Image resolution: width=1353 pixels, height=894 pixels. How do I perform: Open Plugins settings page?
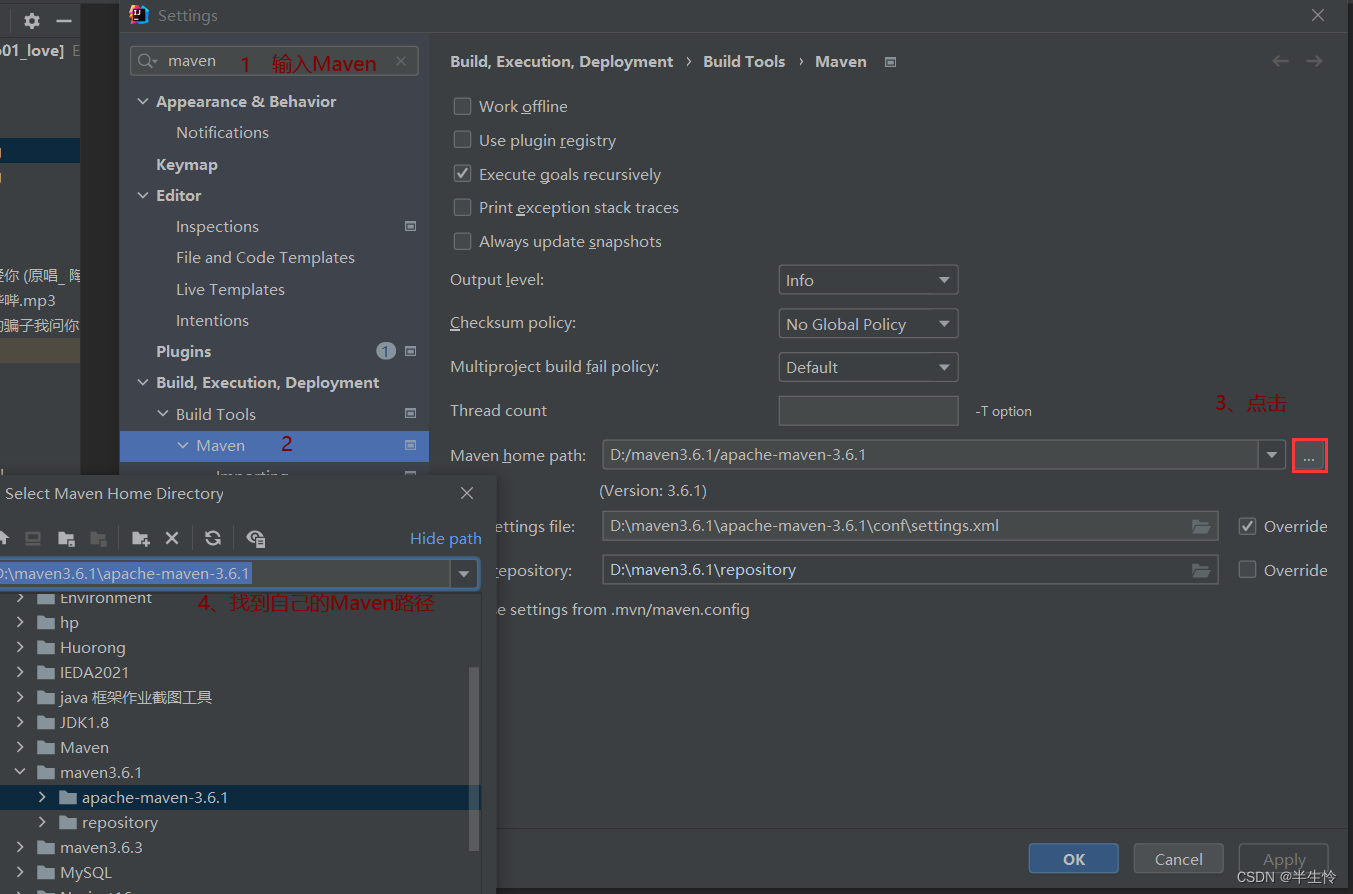[184, 352]
